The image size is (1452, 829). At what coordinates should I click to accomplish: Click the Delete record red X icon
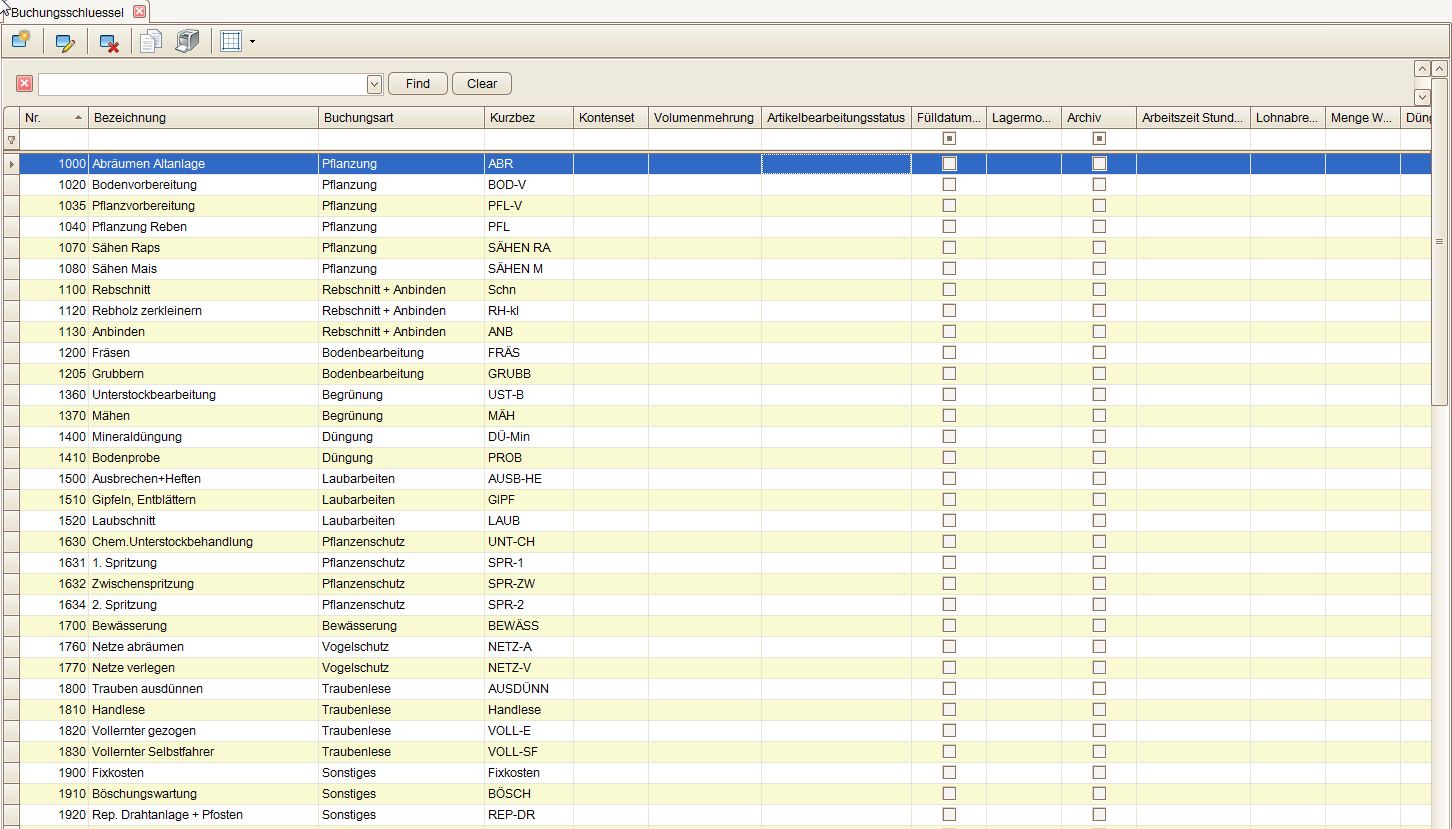pos(109,42)
